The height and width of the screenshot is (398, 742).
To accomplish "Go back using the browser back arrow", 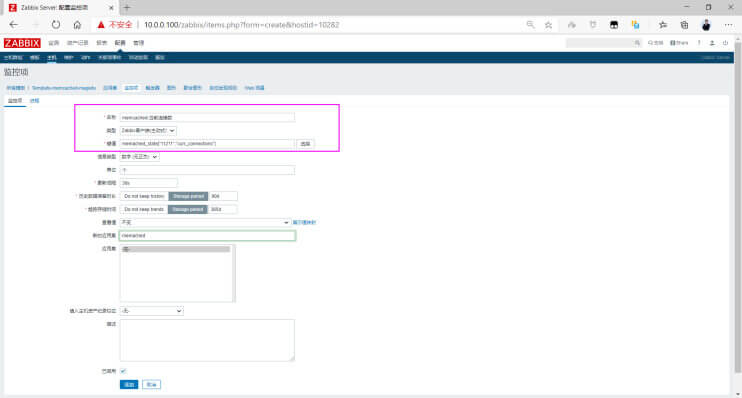I will coord(13,25).
